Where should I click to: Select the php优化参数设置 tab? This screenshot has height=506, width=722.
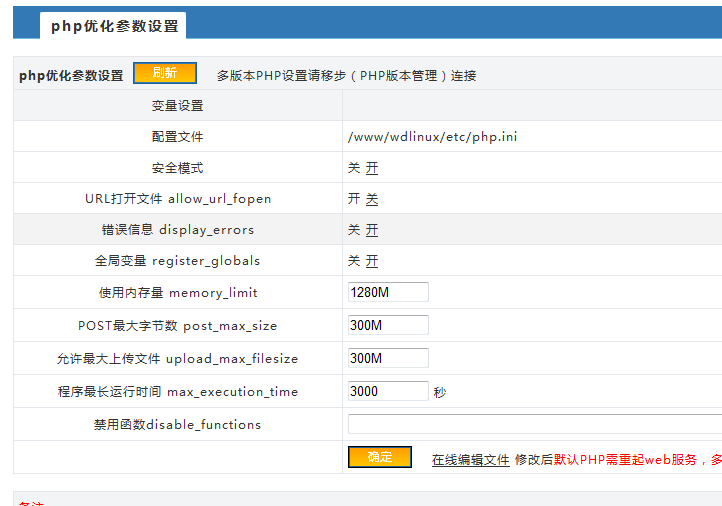pyautogui.click(x=113, y=26)
